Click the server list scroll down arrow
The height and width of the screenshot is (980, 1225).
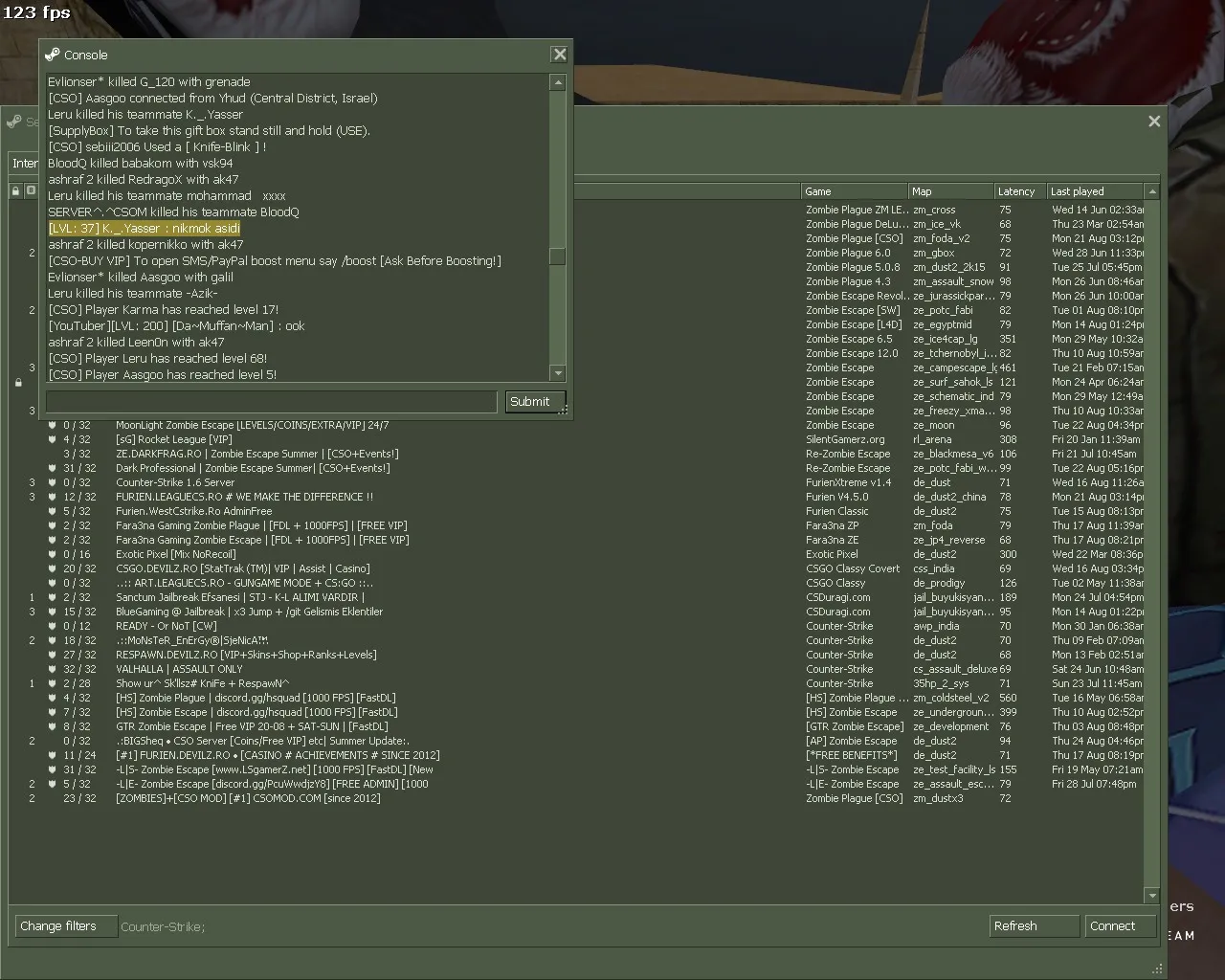tap(1152, 895)
